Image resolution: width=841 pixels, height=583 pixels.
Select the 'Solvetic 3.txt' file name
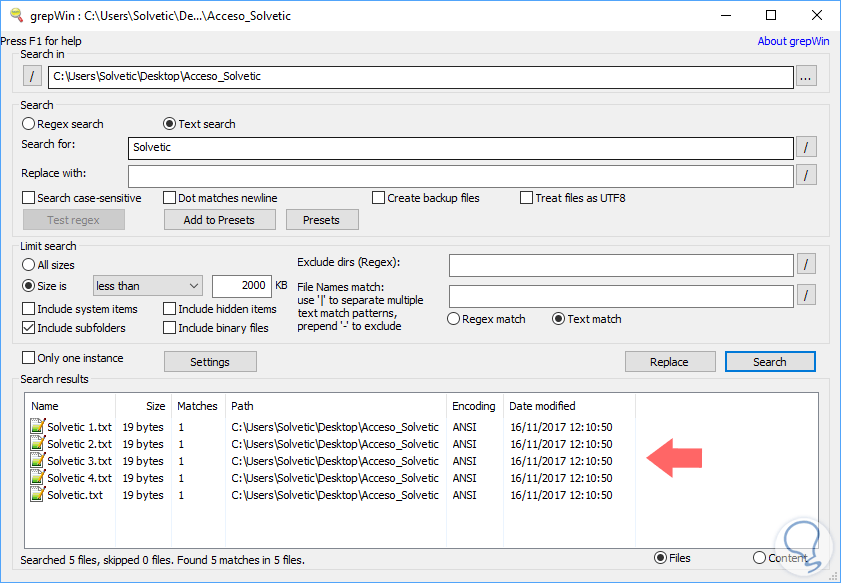79,461
